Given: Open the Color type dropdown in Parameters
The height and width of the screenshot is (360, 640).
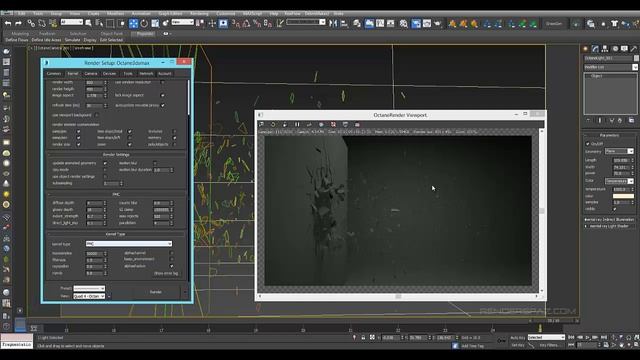Looking at the screenshot, I should coord(619,181).
